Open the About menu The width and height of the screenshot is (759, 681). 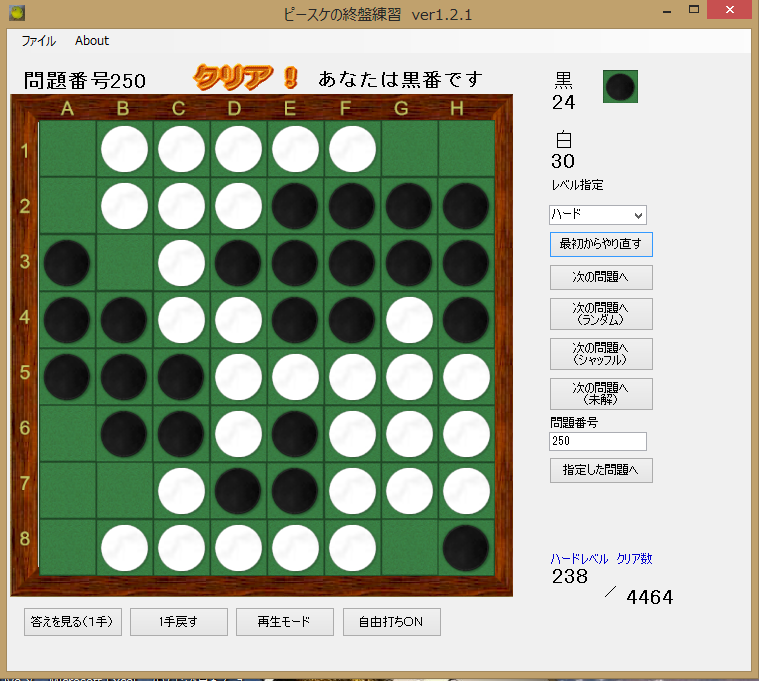pos(92,41)
